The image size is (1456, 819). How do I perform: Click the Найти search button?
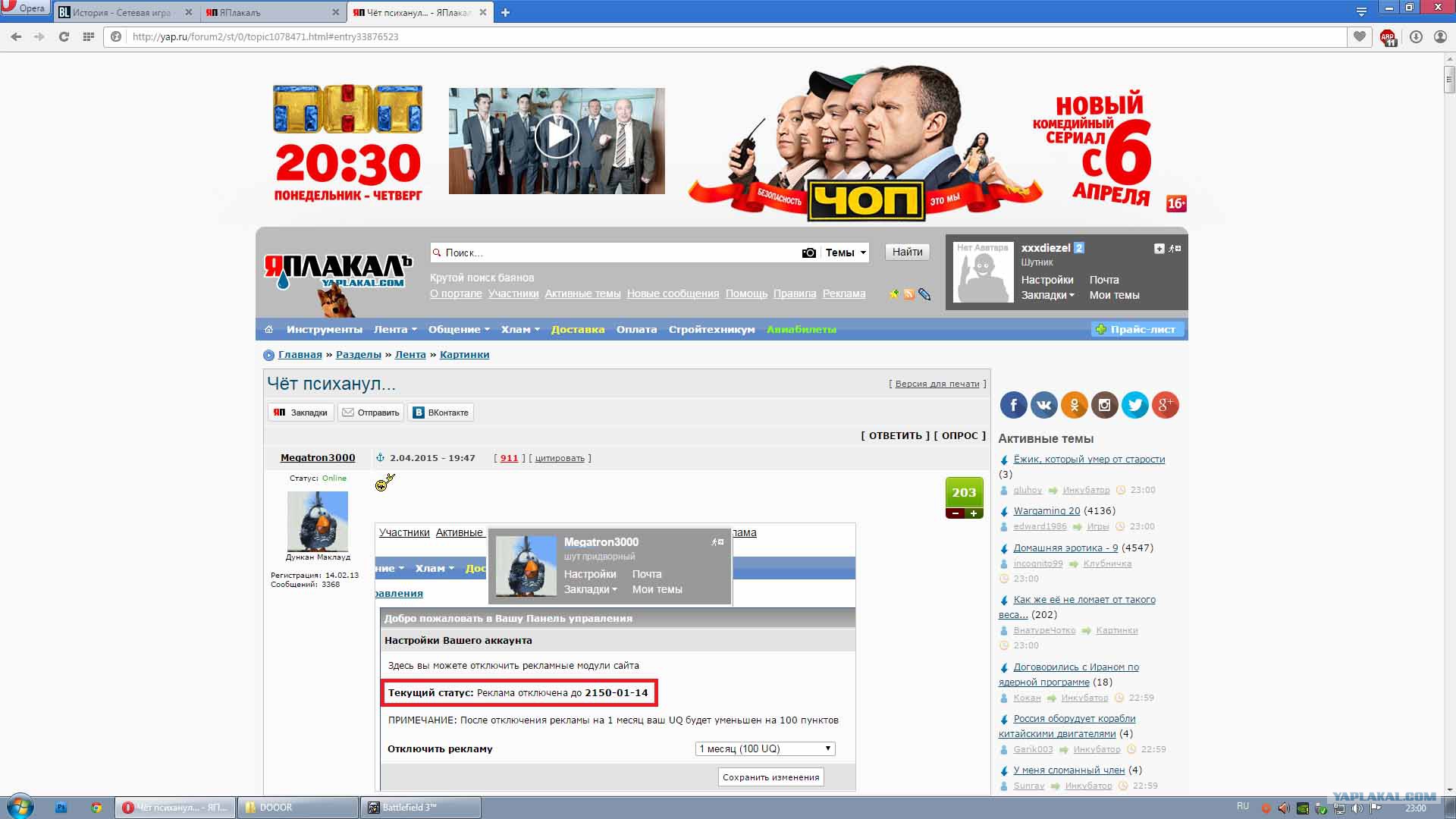tap(907, 253)
